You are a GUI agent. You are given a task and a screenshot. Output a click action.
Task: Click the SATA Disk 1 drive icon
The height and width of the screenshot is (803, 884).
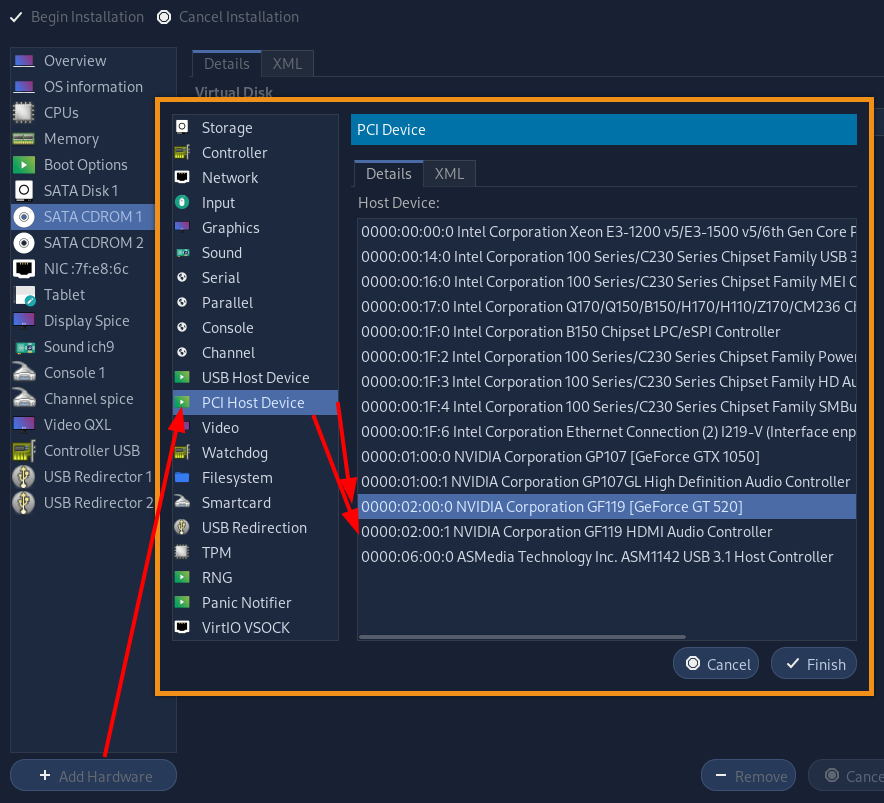click(x=24, y=191)
